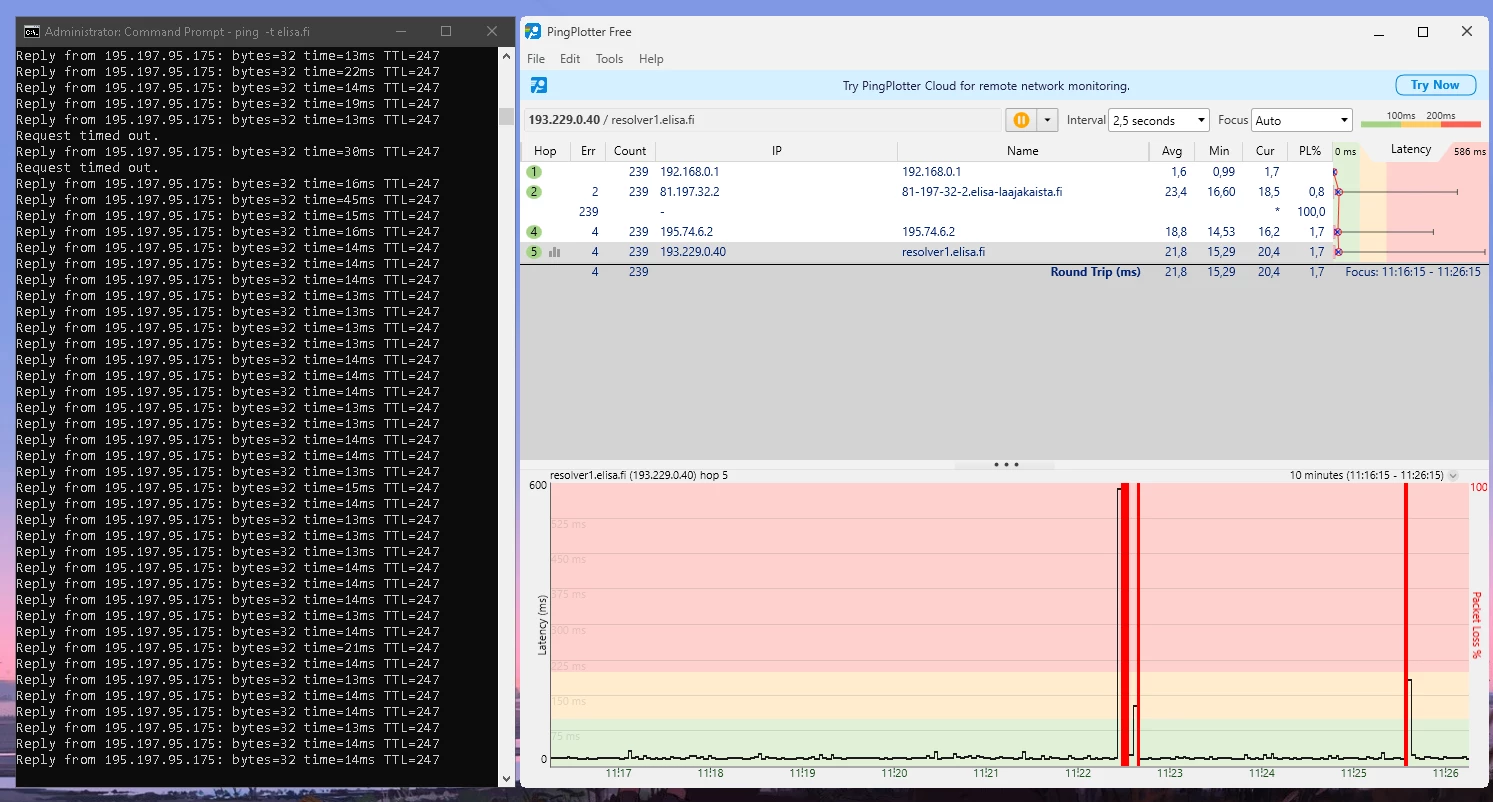Toggle the graph icon on hop 5
Viewport: 1493px width, 802px height.
tap(554, 252)
